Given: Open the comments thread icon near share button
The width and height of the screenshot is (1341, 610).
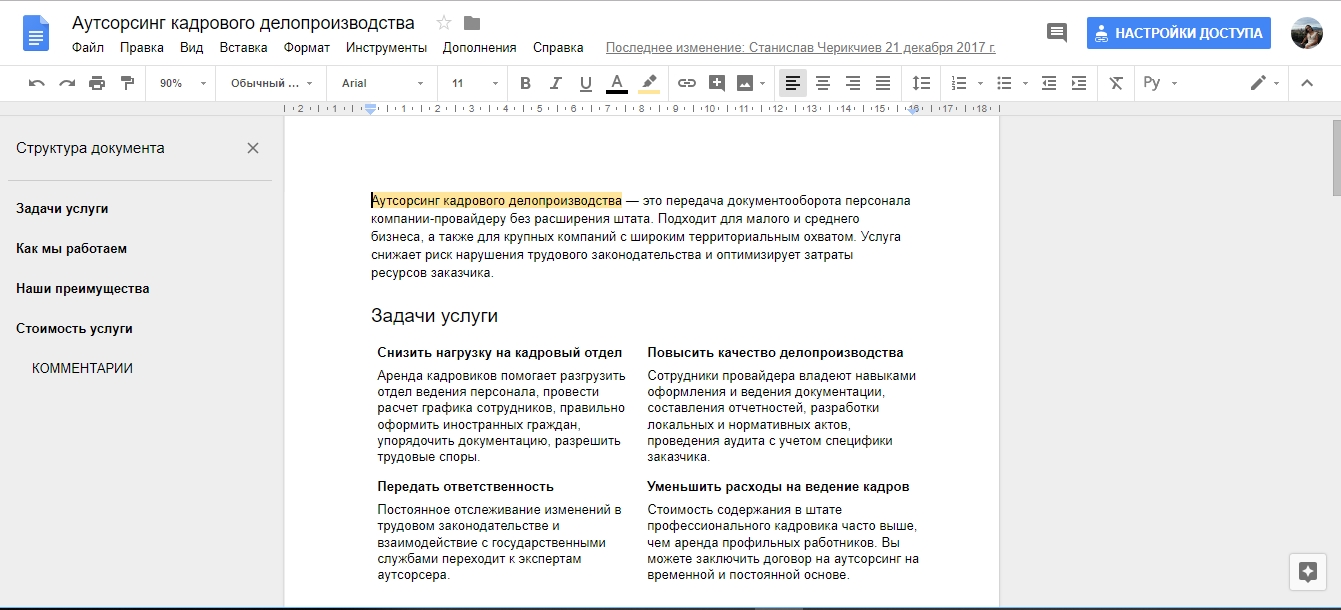Looking at the screenshot, I should [1057, 33].
